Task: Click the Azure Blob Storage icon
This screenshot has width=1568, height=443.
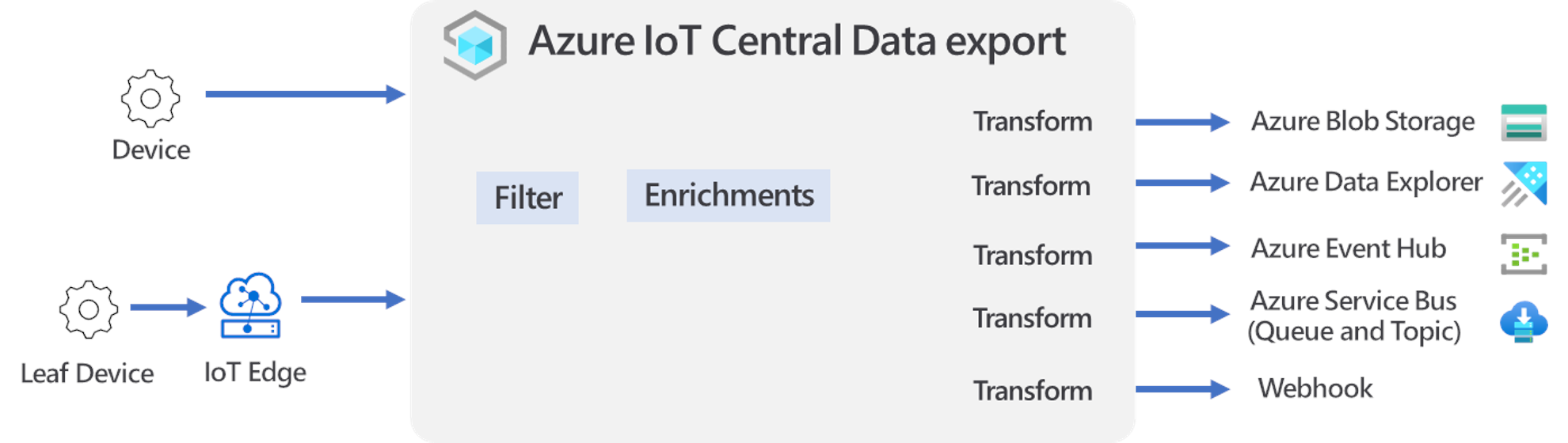Action: [x=1524, y=123]
